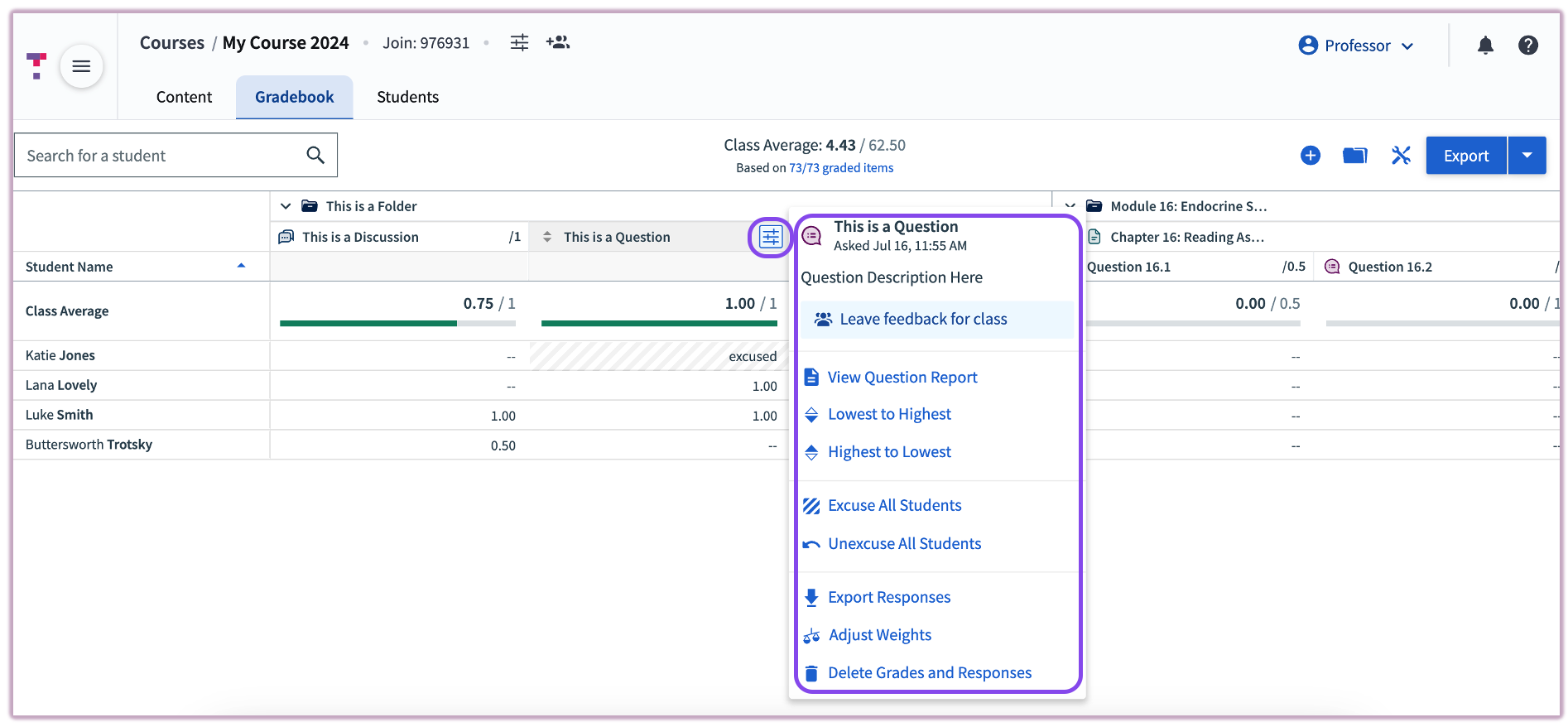Choose Excuse All Students
The image size is (1568, 727).
(x=894, y=506)
